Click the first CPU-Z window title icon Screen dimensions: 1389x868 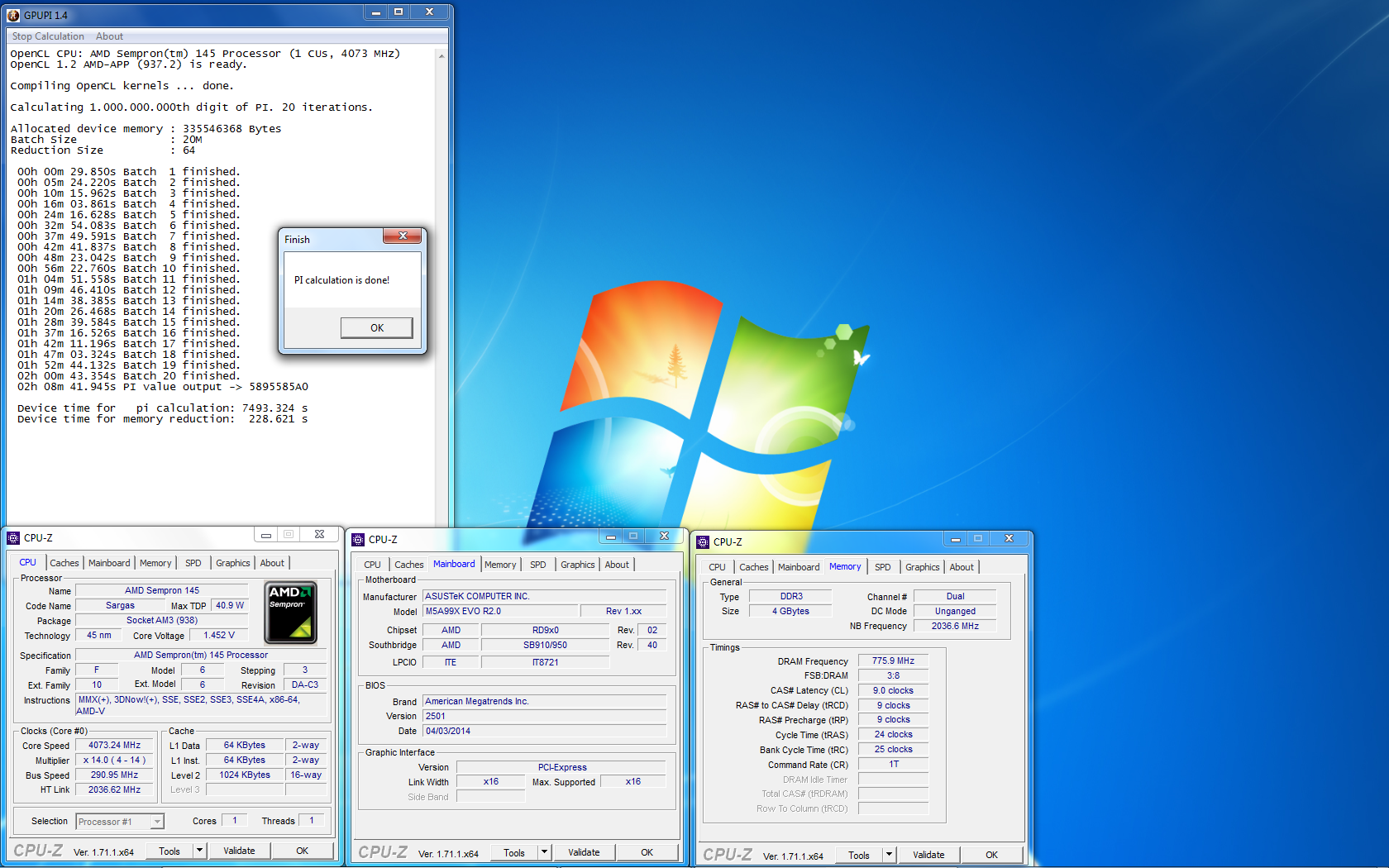coord(13,538)
